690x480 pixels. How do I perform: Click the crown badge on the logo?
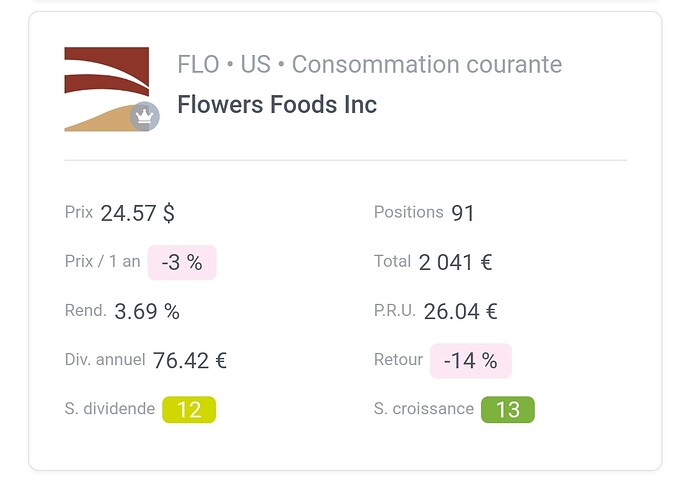(144, 117)
